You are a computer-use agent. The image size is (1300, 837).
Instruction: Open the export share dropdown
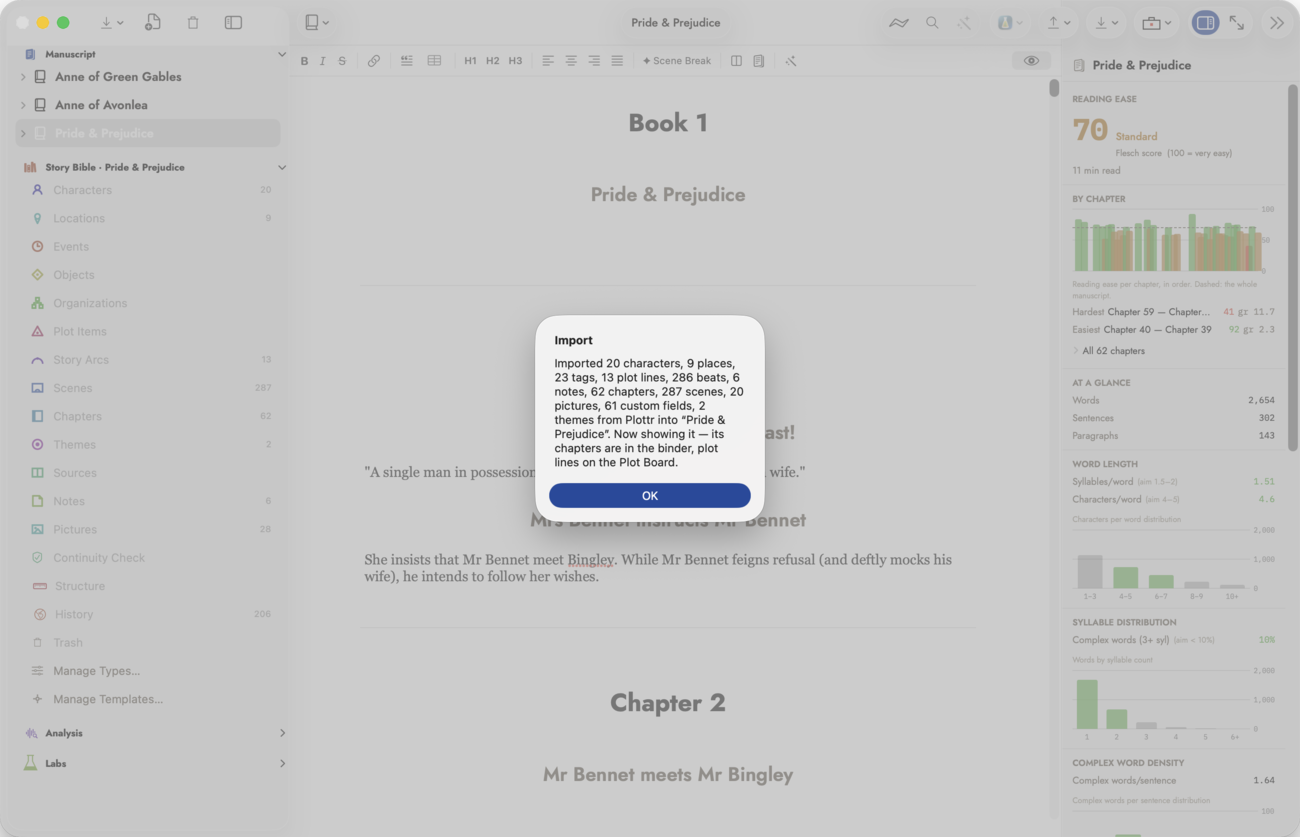click(1059, 22)
